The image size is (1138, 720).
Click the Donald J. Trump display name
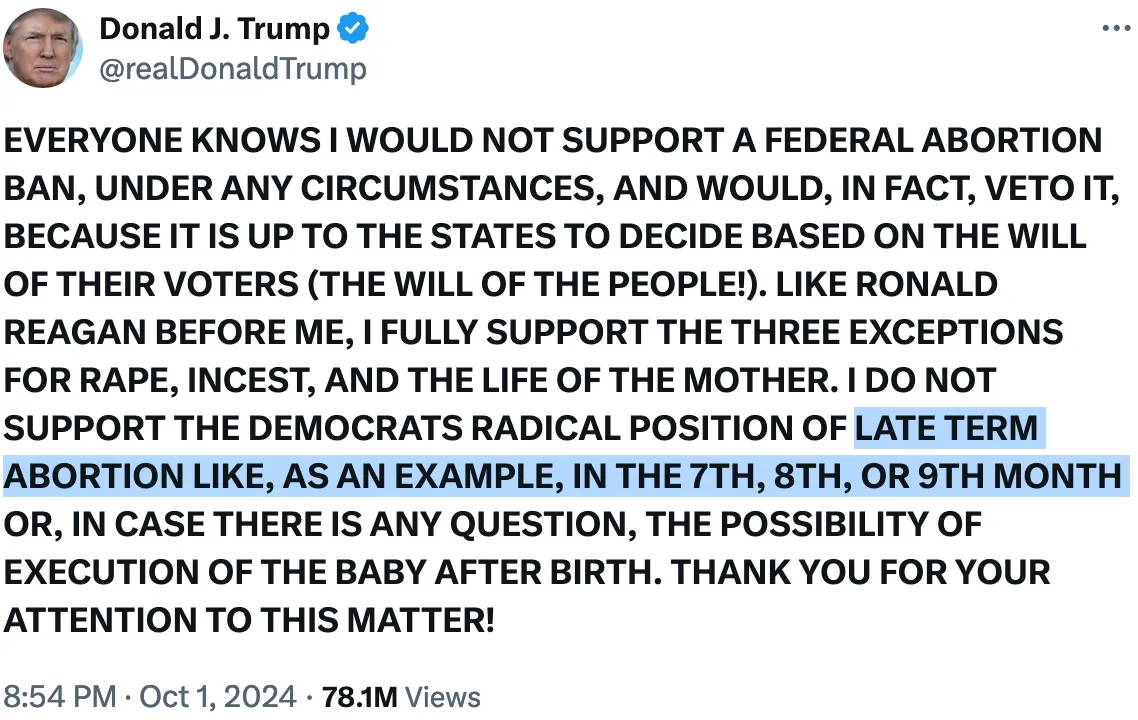(214, 30)
